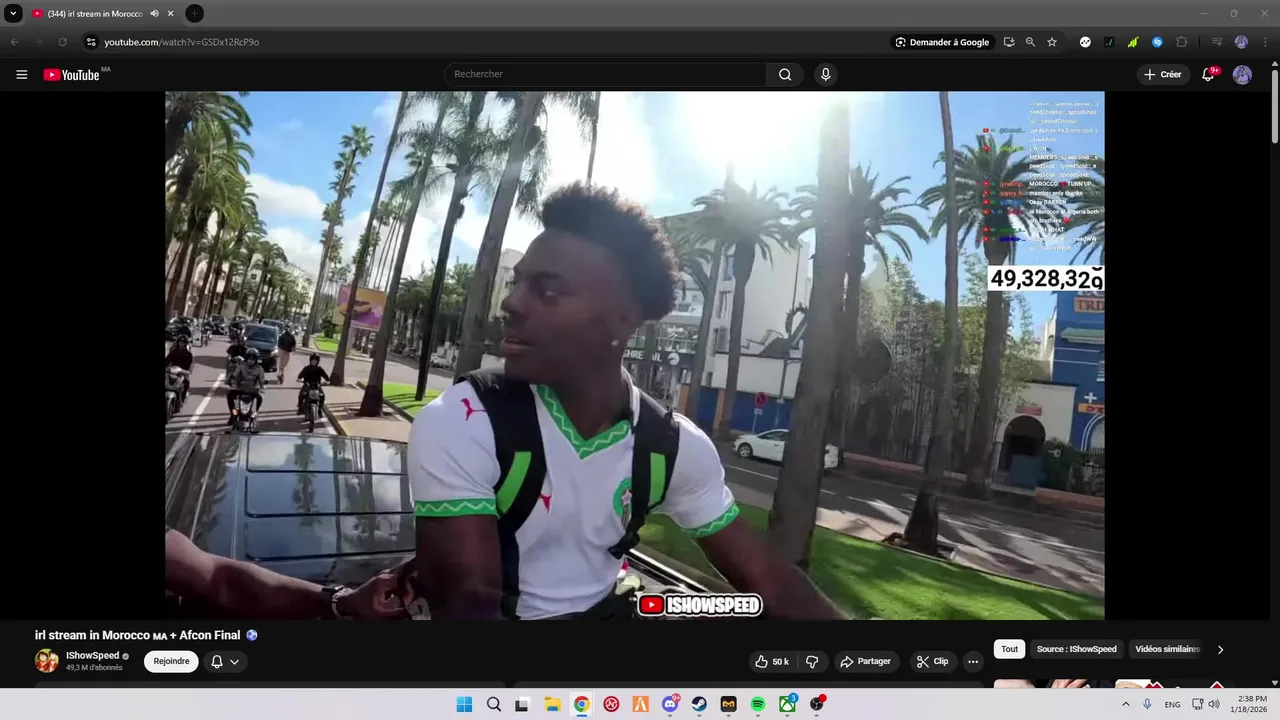Switch the ENG input language
Viewport: 1280px width, 720px height.
(1172, 704)
